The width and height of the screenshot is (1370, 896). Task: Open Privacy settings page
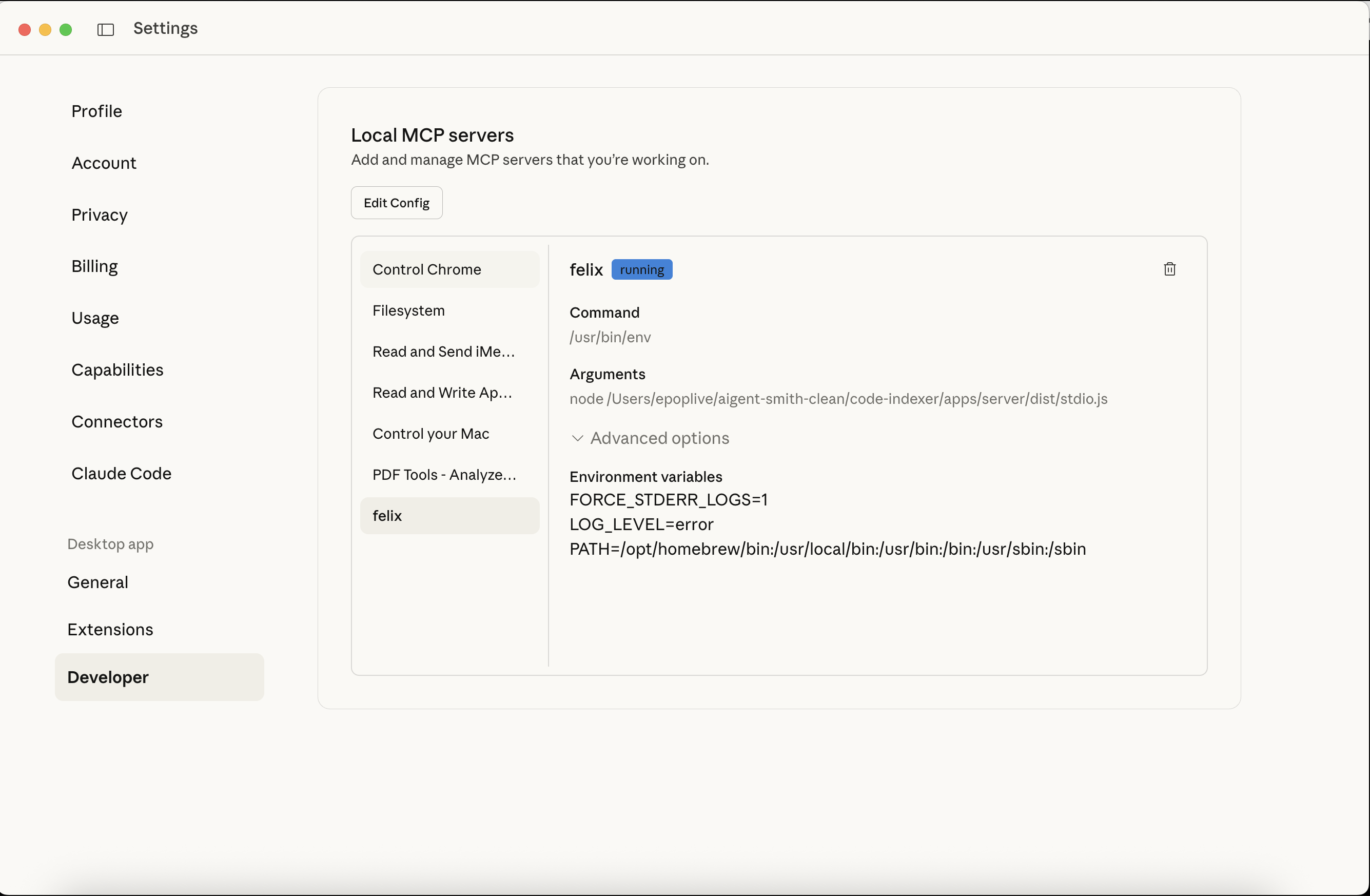[x=99, y=215]
